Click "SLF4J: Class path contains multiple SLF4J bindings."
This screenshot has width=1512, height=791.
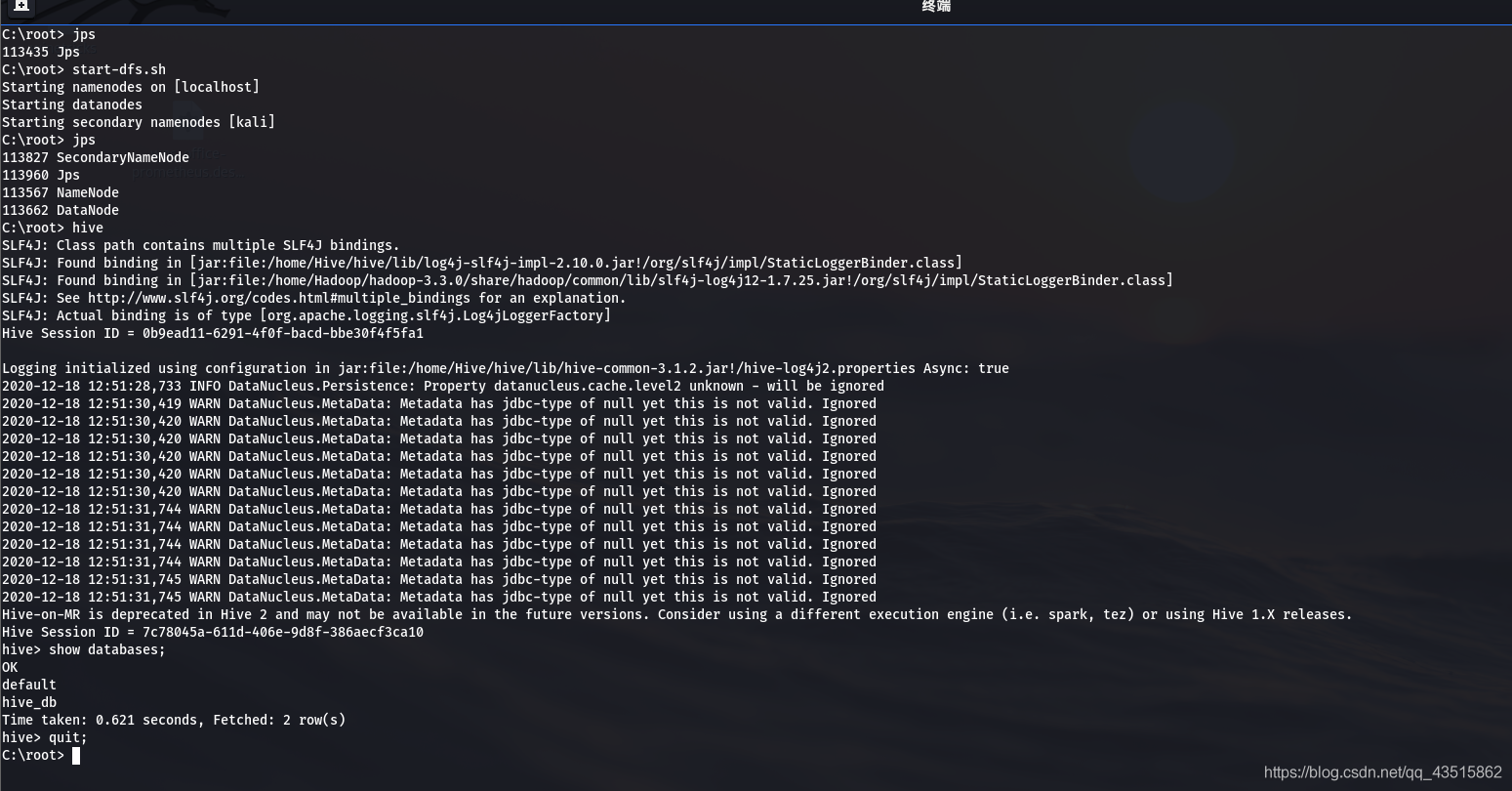pos(201,245)
